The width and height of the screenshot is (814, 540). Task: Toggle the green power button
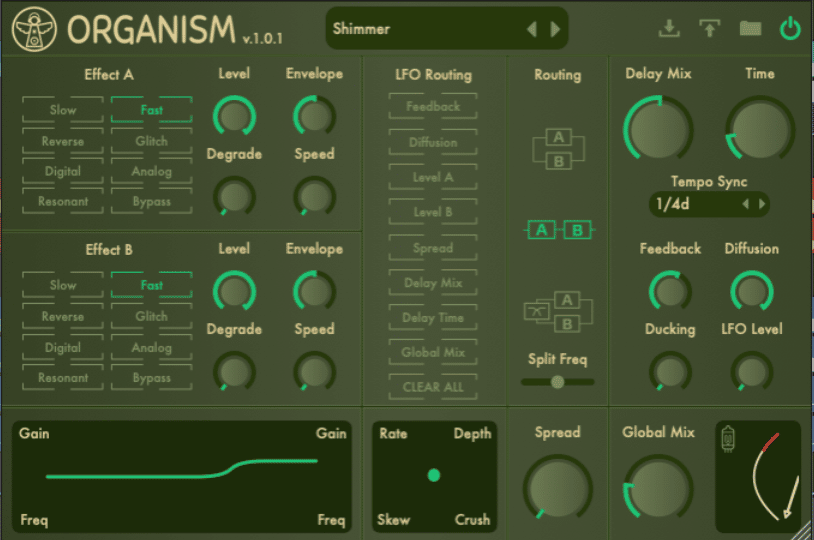click(790, 29)
